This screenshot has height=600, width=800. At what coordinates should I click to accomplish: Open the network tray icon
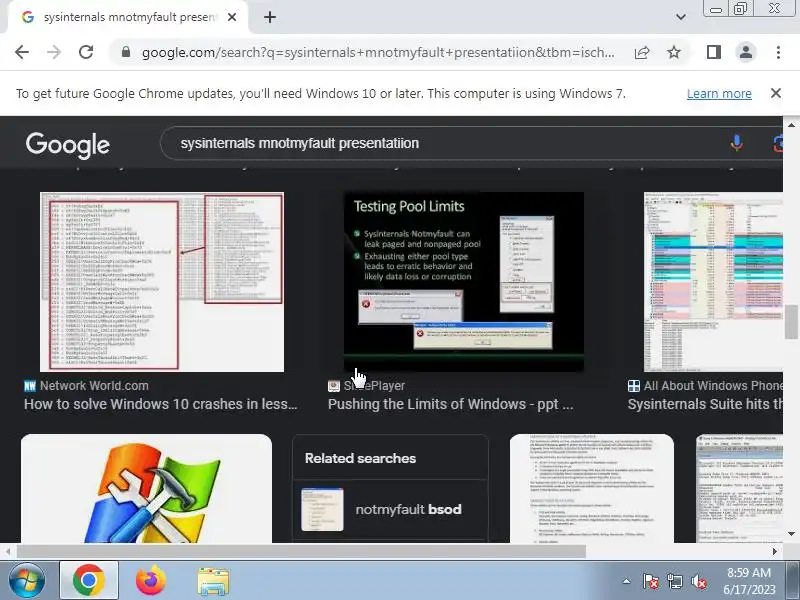point(675,581)
